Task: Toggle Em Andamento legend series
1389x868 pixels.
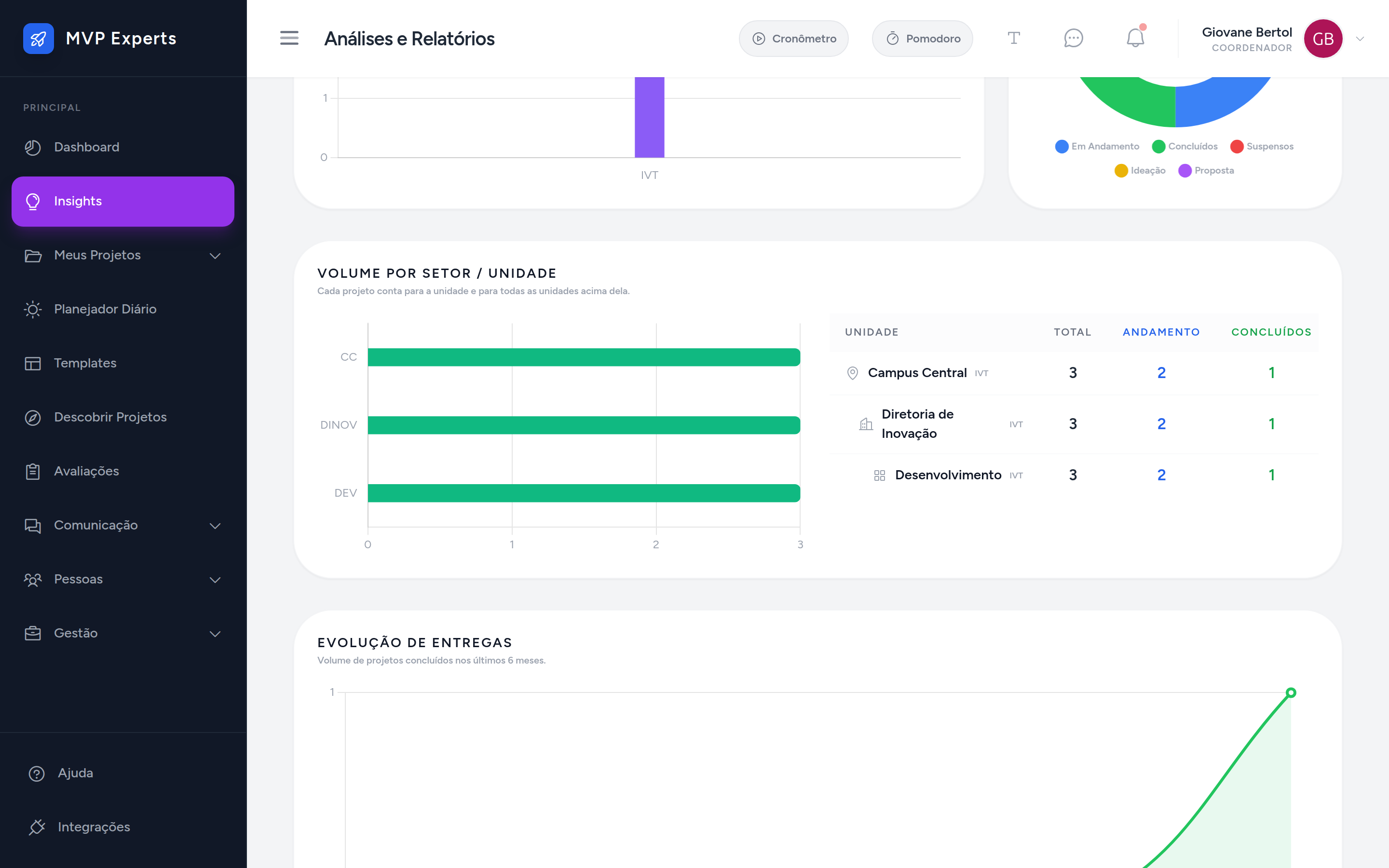Action: (1097, 147)
